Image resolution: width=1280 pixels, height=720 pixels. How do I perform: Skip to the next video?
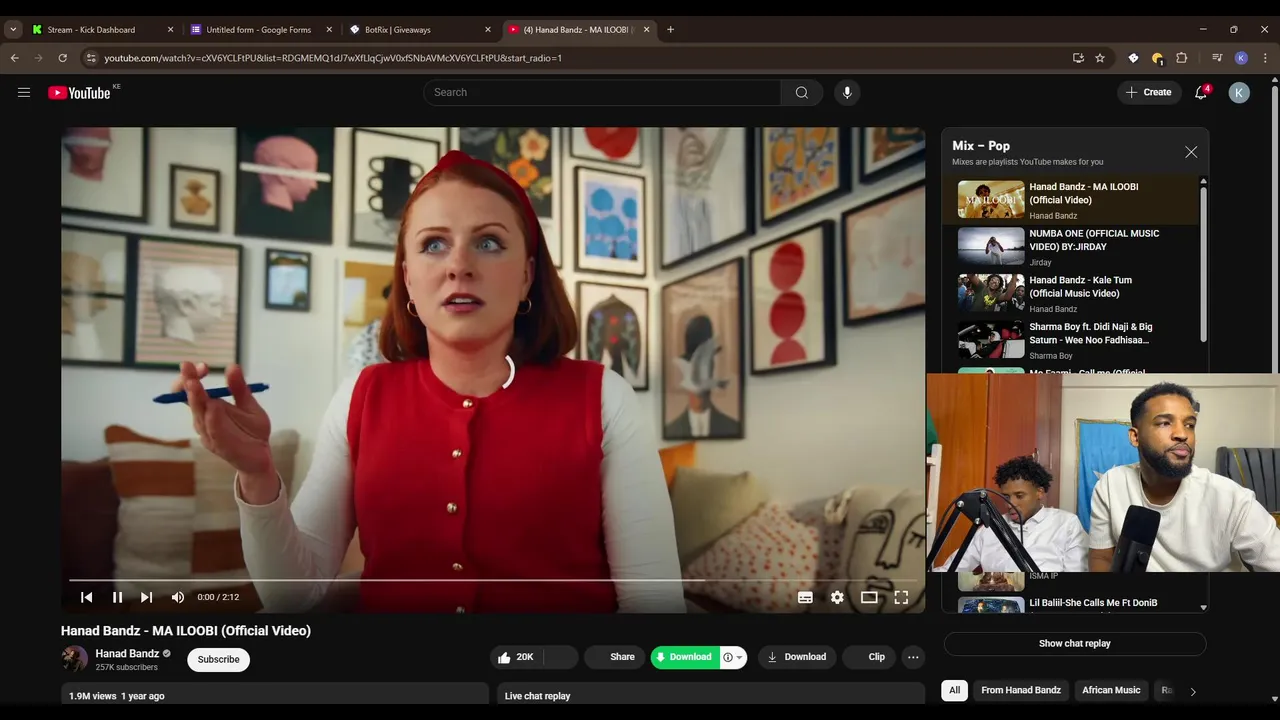(147, 597)
